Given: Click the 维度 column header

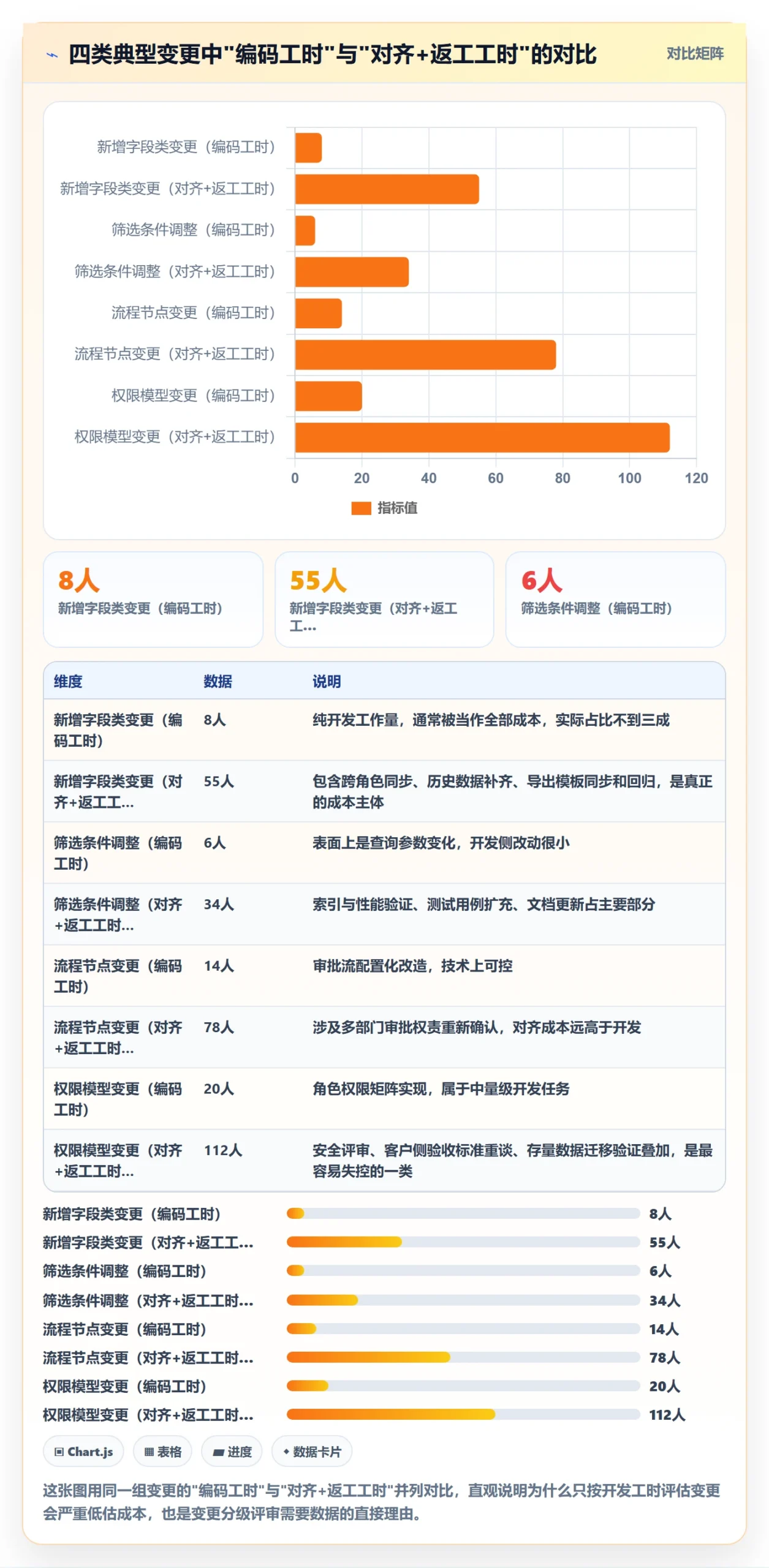Looking at the screenshot, I should [68, 681].
